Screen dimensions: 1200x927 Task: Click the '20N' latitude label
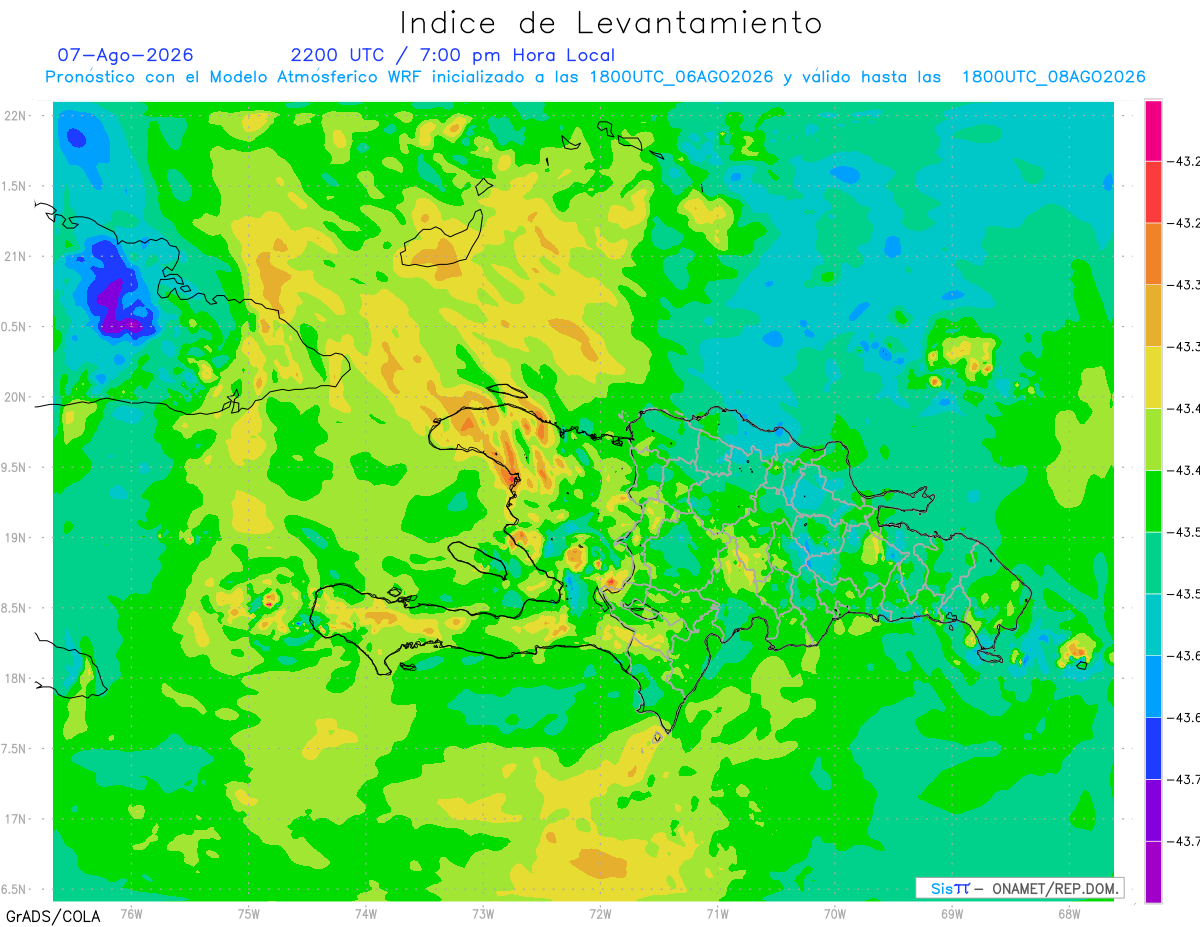pos(15,397)
